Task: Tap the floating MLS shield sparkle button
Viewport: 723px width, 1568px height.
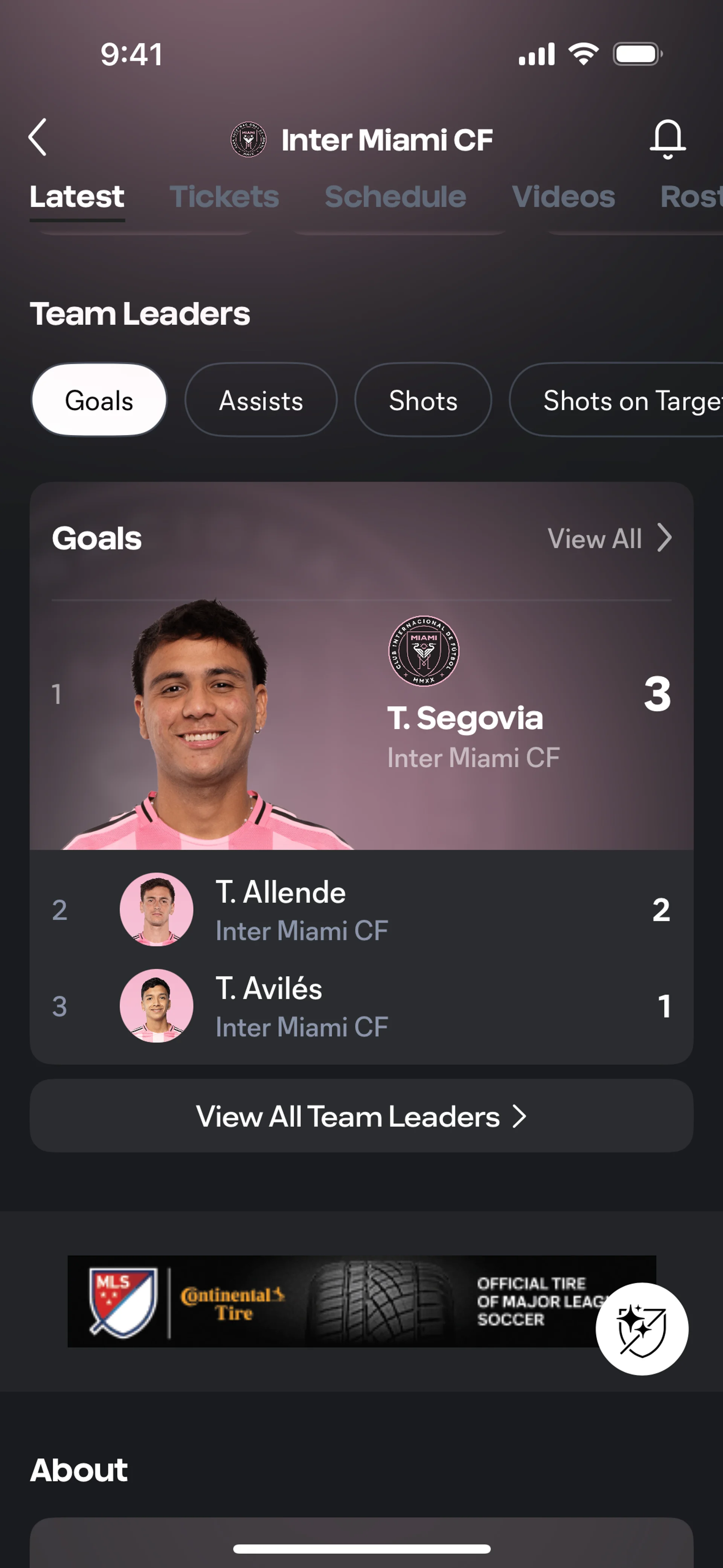Action: click(x=641, y=1329)
